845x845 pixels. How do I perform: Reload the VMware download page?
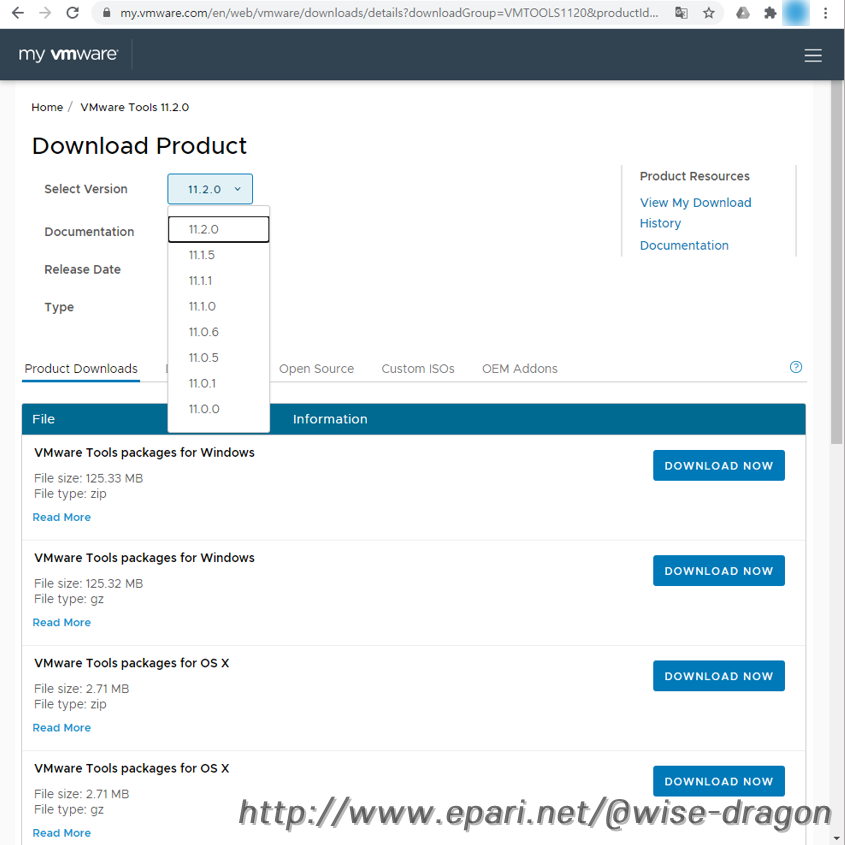(73, 13)
